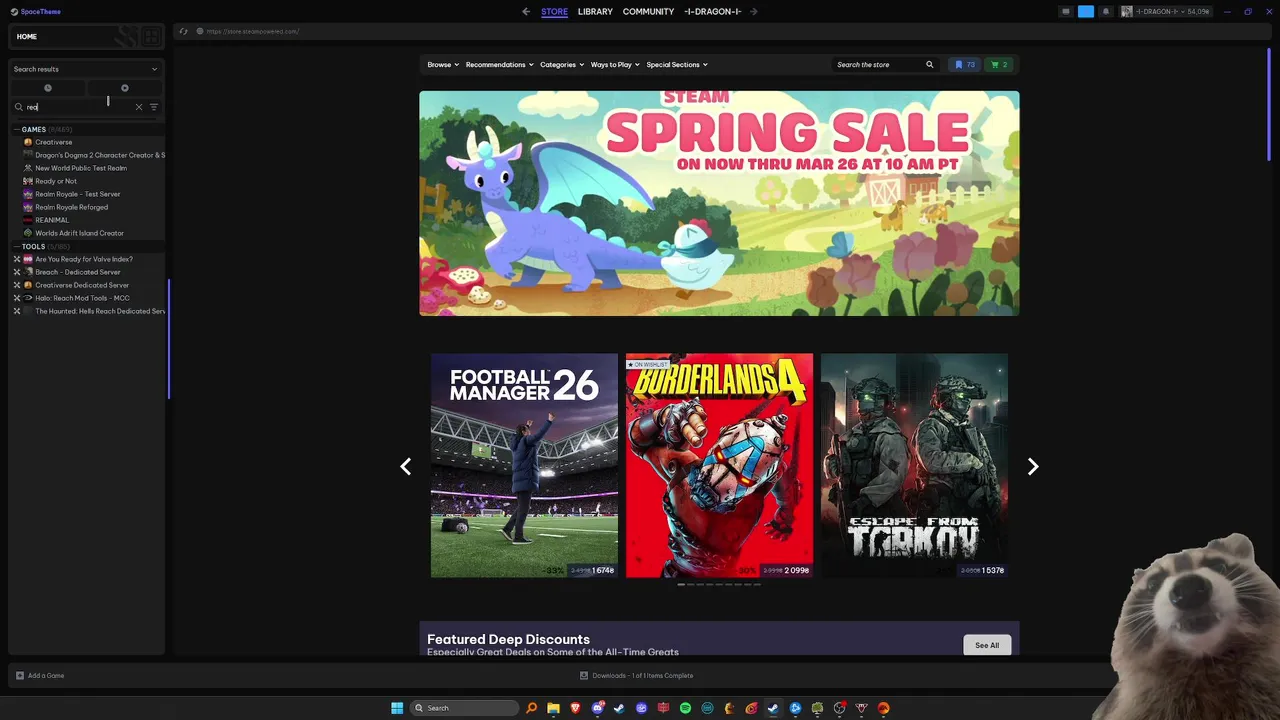Open the wishlist with 73 items
Screen dimensions: 1280x720
tap(965, 64)
